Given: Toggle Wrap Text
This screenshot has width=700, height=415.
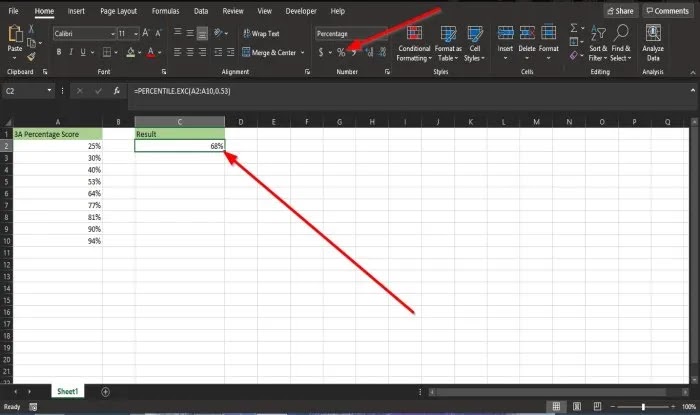Looking at the screenshot, I should coord(262,33).
